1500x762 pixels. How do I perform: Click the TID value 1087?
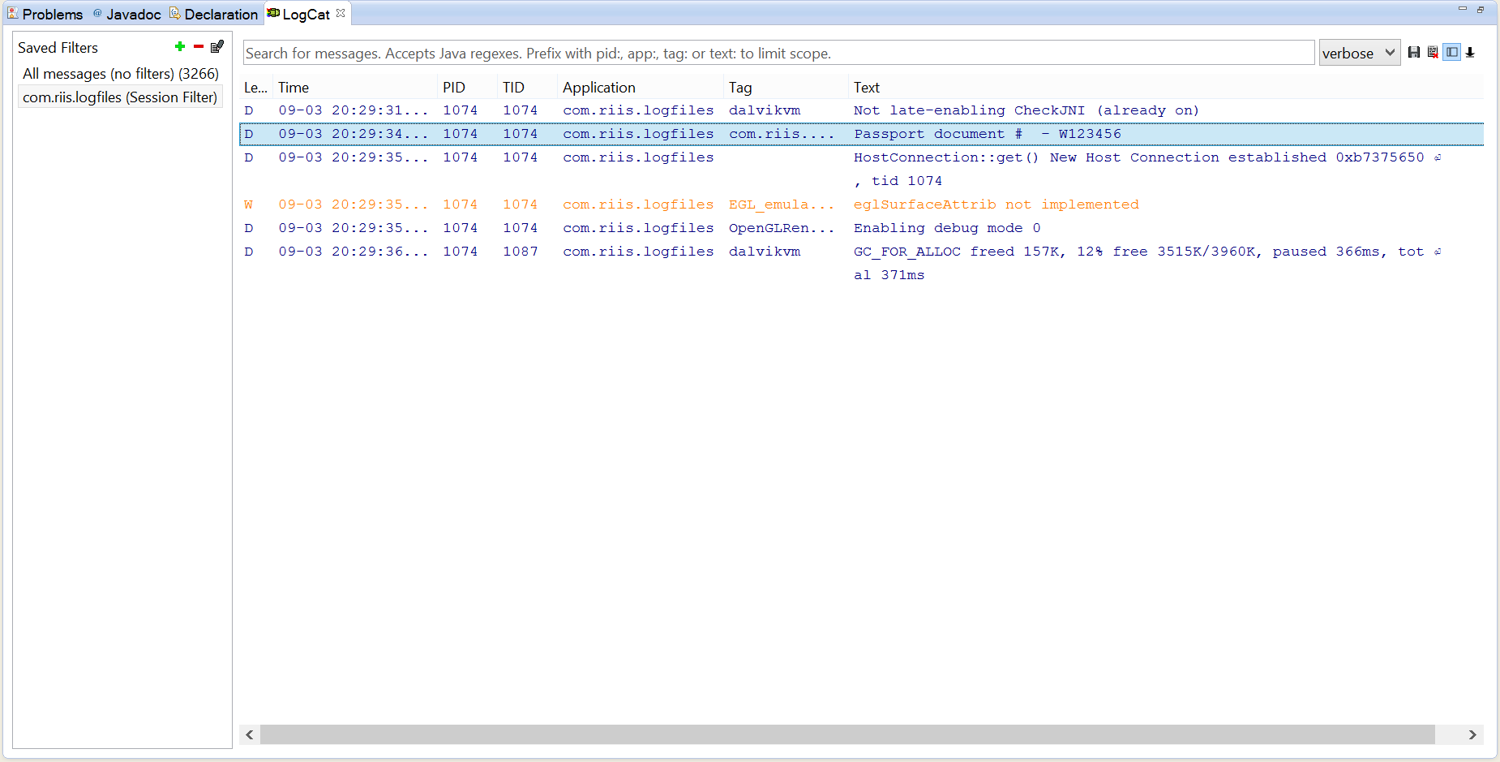tap(520, 251)
